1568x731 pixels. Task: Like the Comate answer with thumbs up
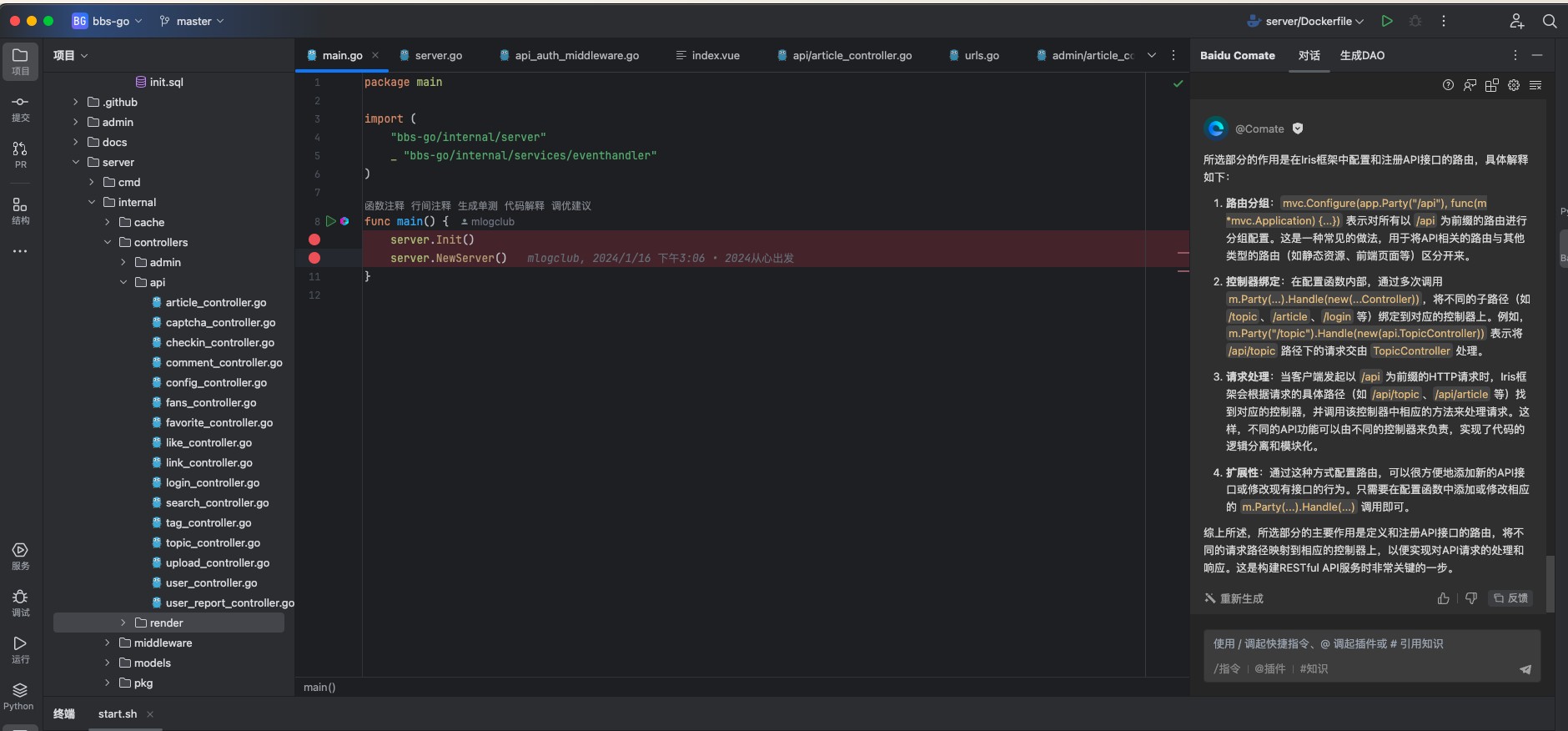[1444, 598]
